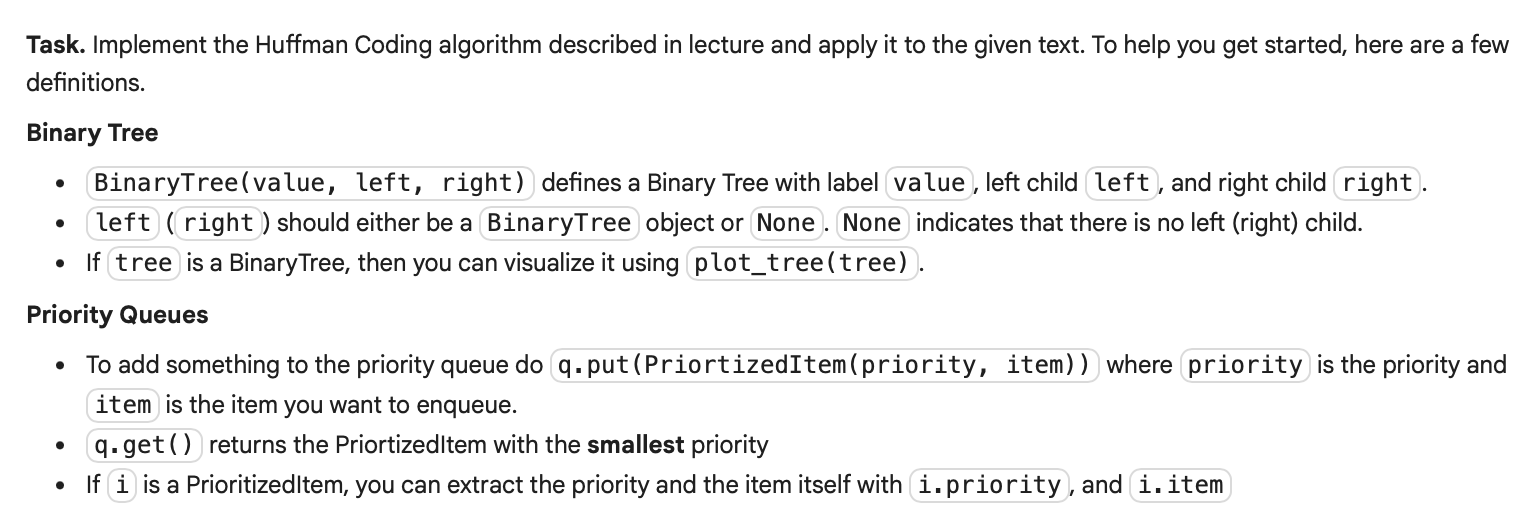Click the "right" code word after "right child"
The image size is (1540, 526).
pos(1377,183)
